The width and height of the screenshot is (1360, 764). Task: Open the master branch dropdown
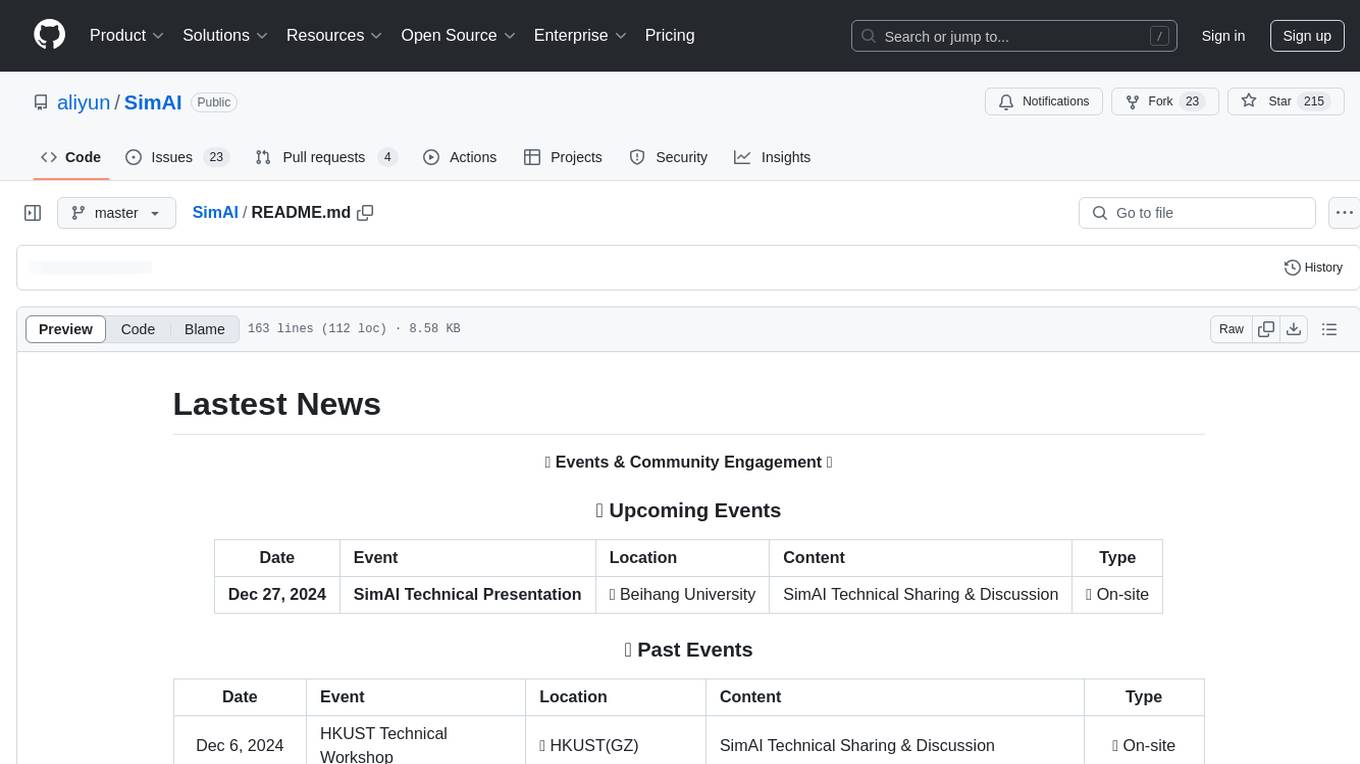(117, 213)
